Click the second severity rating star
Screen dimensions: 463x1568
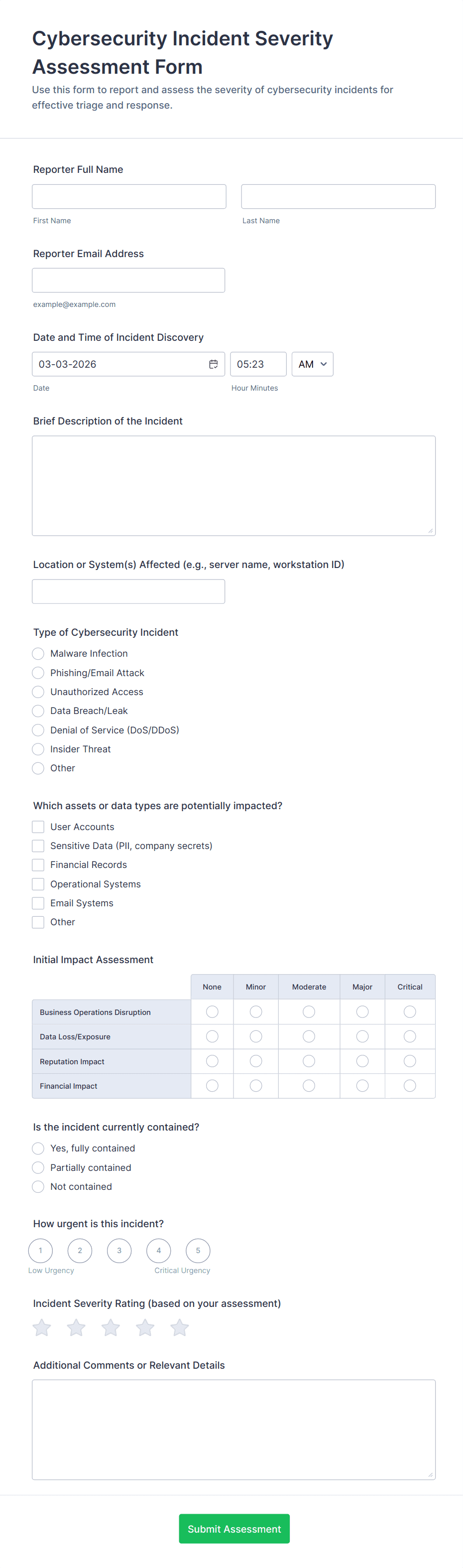76,1327
